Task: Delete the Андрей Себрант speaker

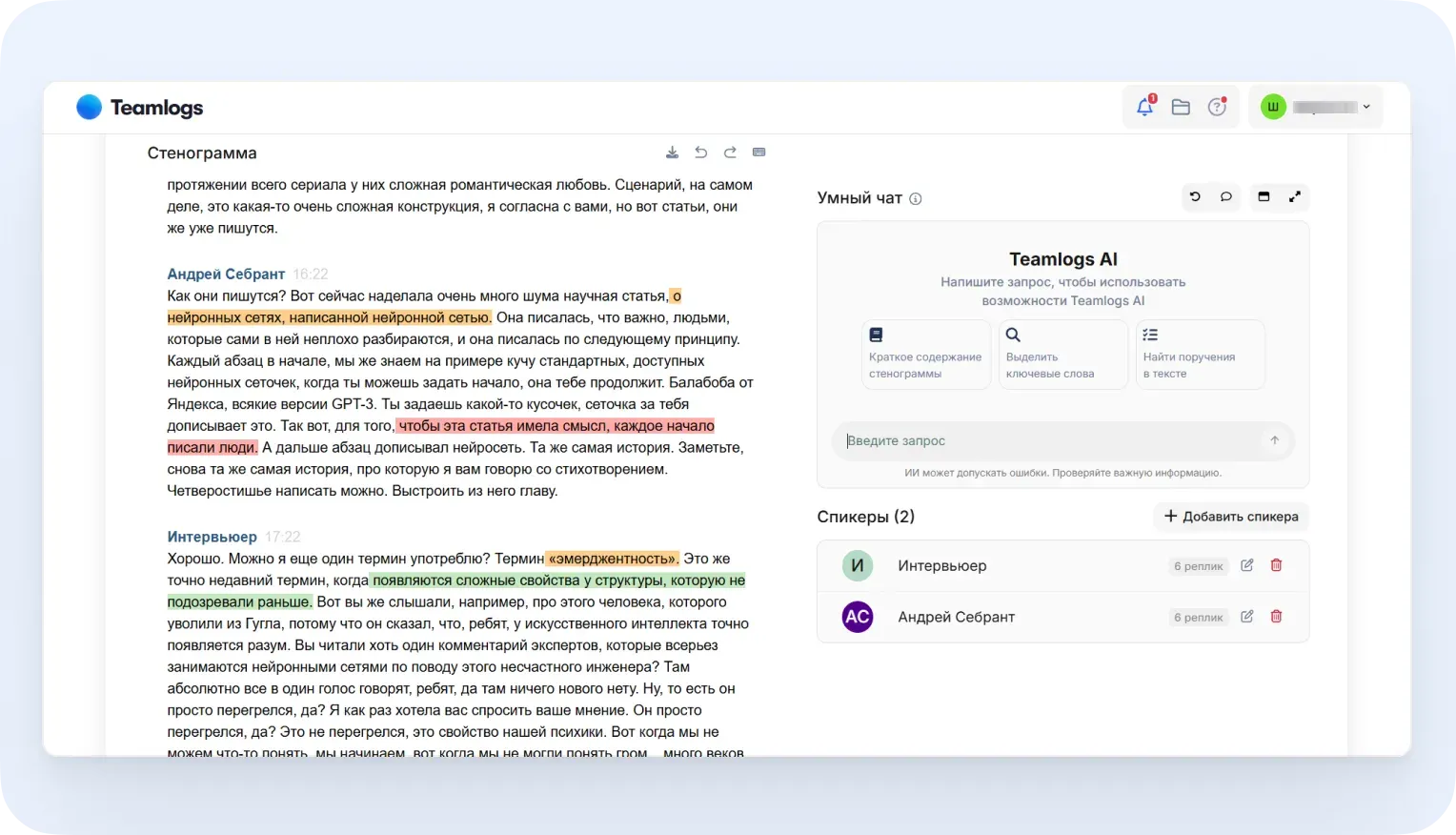Action: 1277,617
